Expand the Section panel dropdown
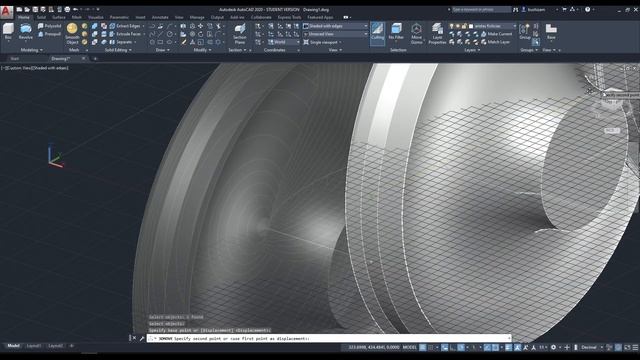The image size is (640, 360). tap(237, 50)
